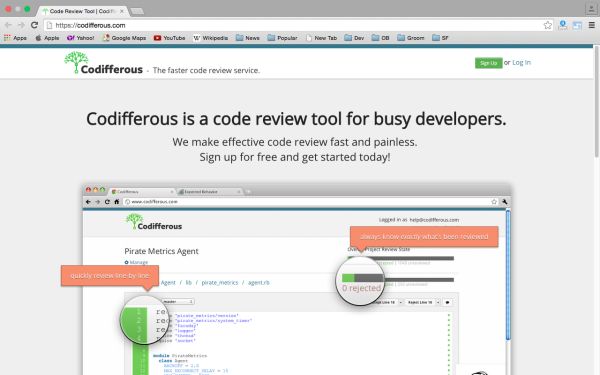Click the 'Sign up for free and get started today!' text
Image resolution: width=600 pixels, height=375 pixels.
295,157
